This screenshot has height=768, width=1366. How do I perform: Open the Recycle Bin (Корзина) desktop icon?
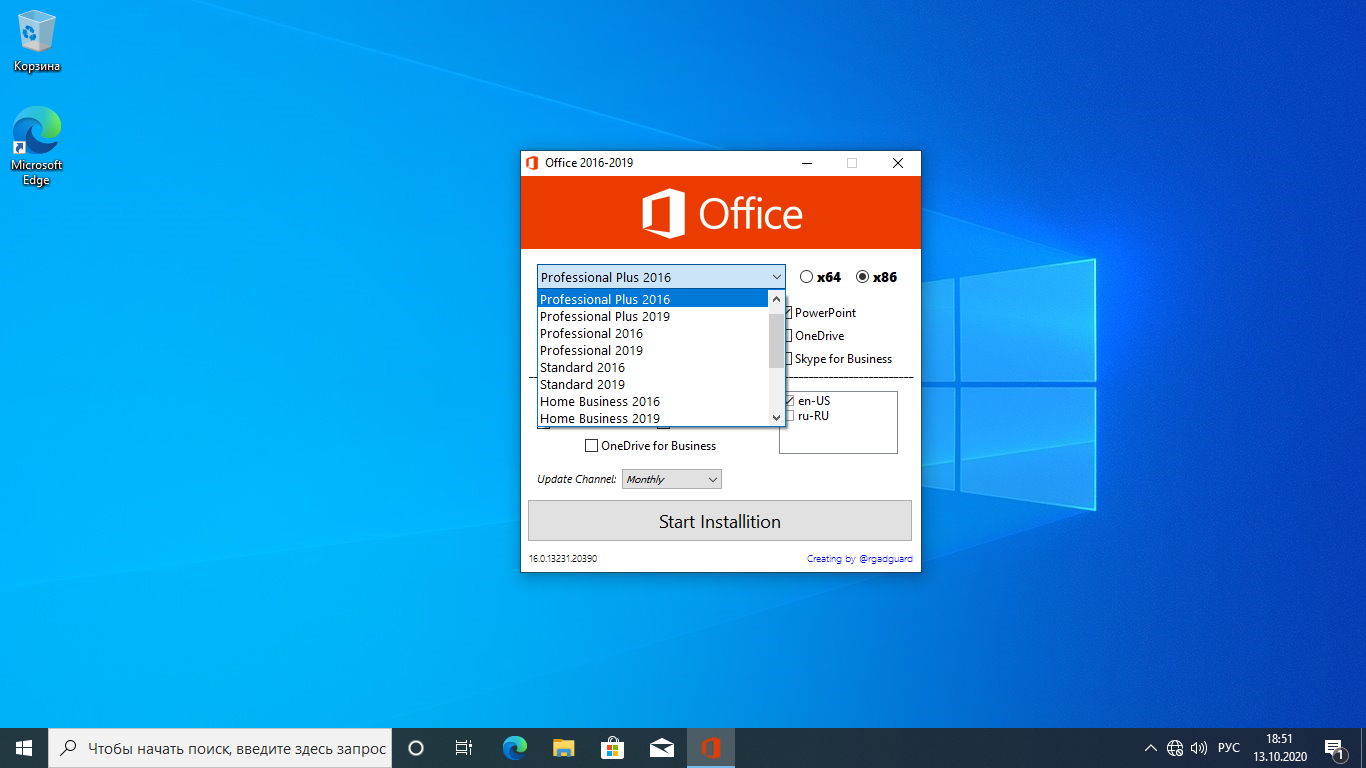point(37,42)
